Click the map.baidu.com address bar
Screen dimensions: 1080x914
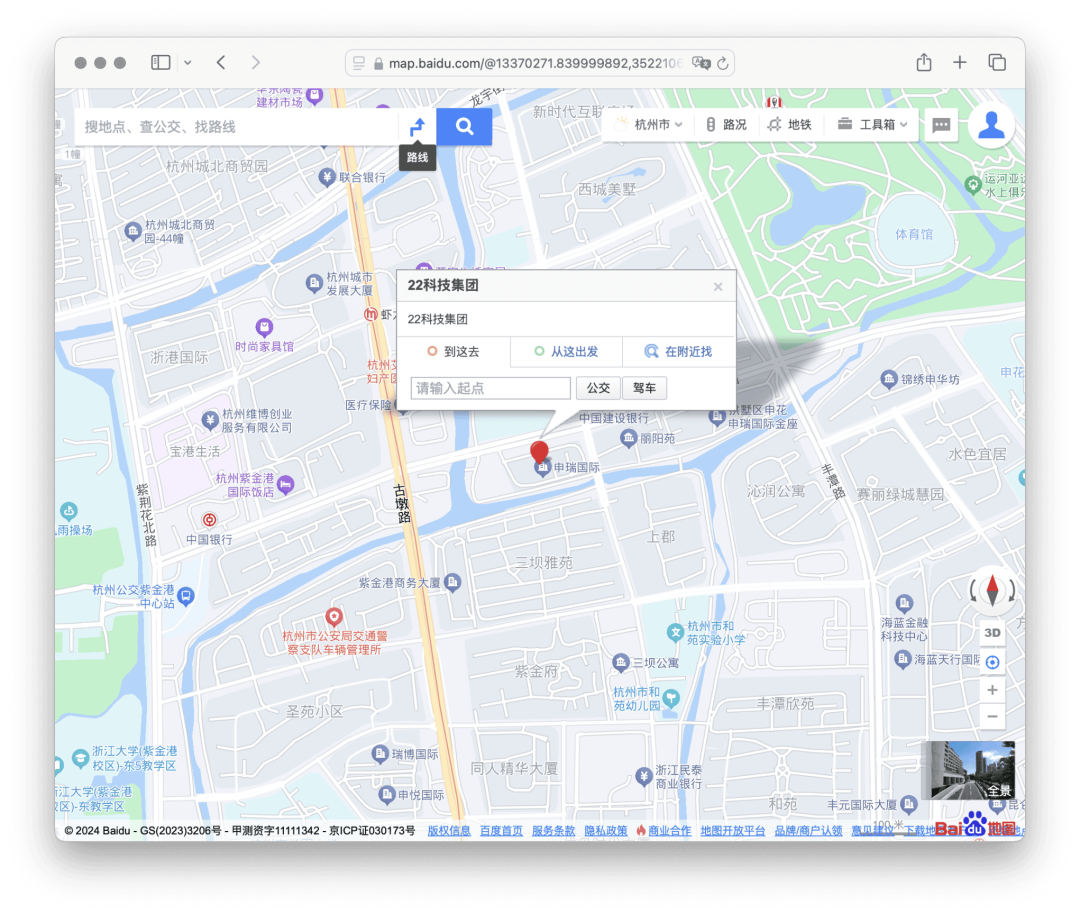tap(539, 63)
